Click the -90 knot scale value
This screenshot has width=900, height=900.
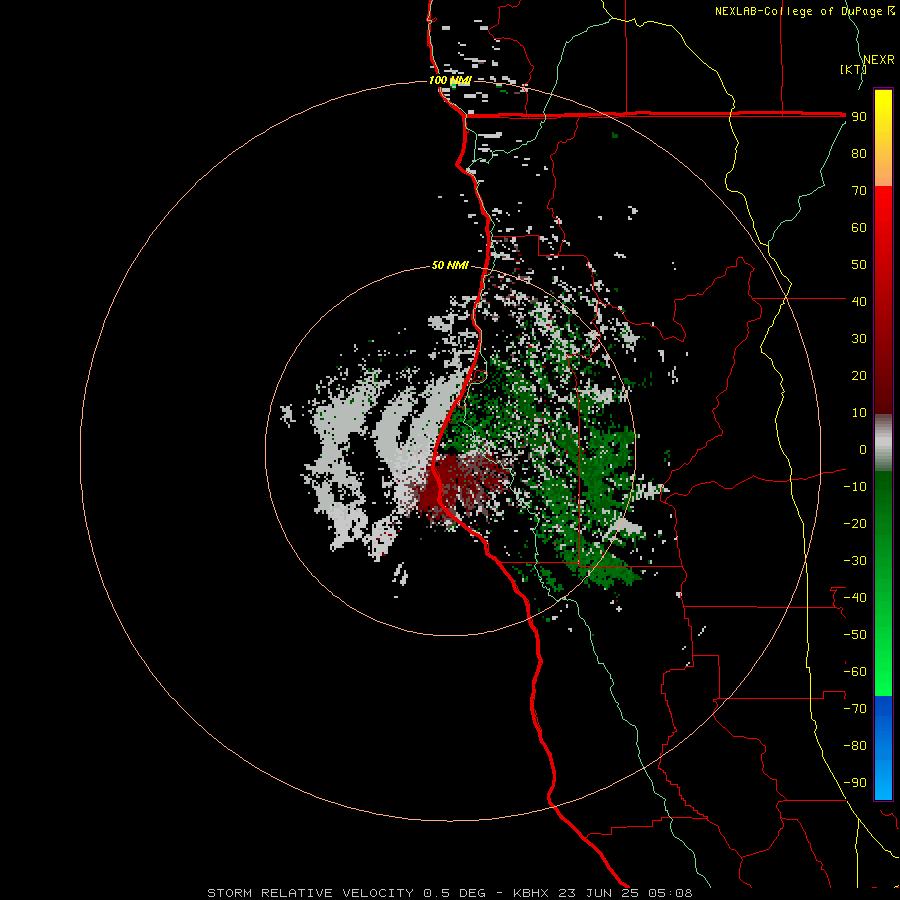click(x=855, y=783)
